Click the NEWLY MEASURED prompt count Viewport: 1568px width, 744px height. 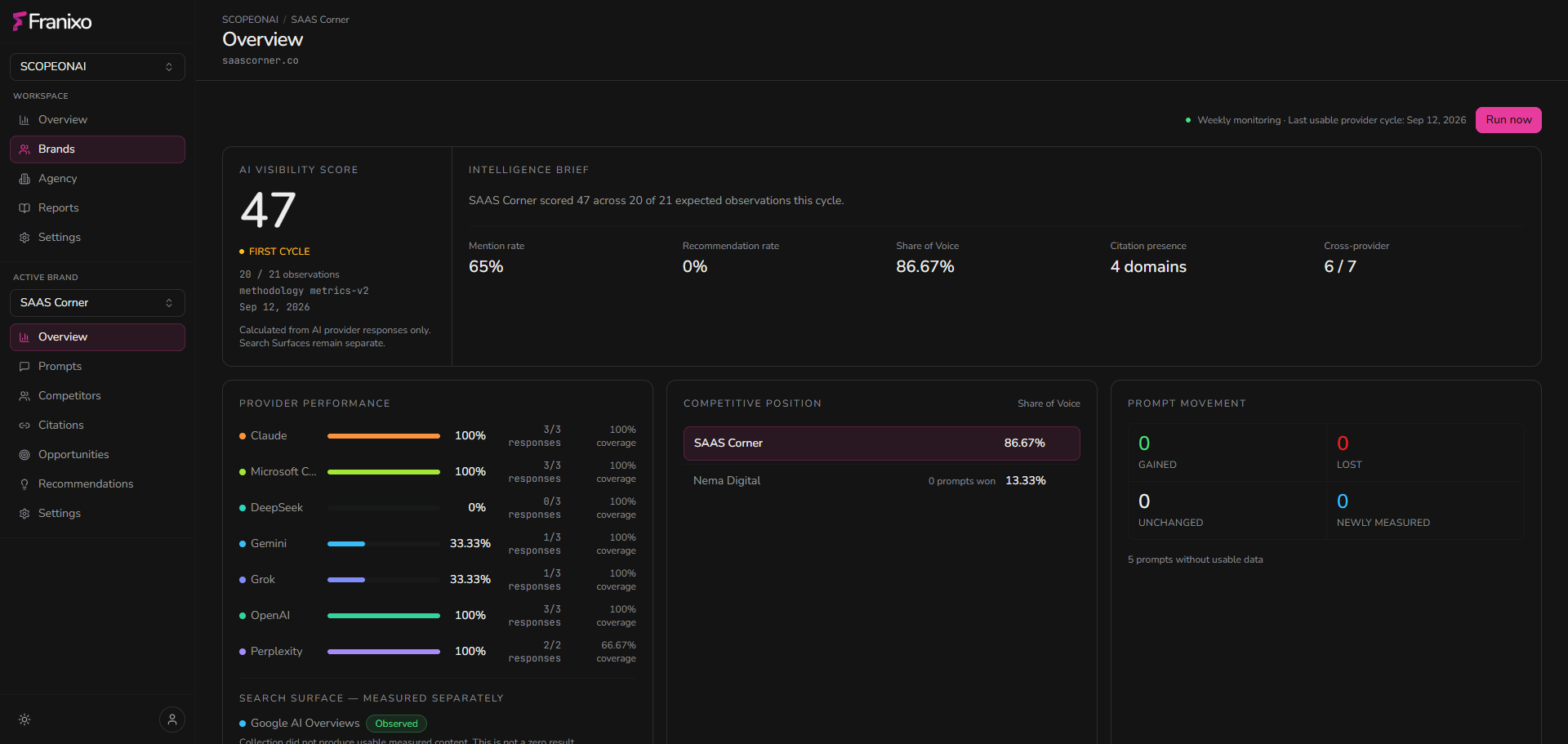click(1343, 501)
